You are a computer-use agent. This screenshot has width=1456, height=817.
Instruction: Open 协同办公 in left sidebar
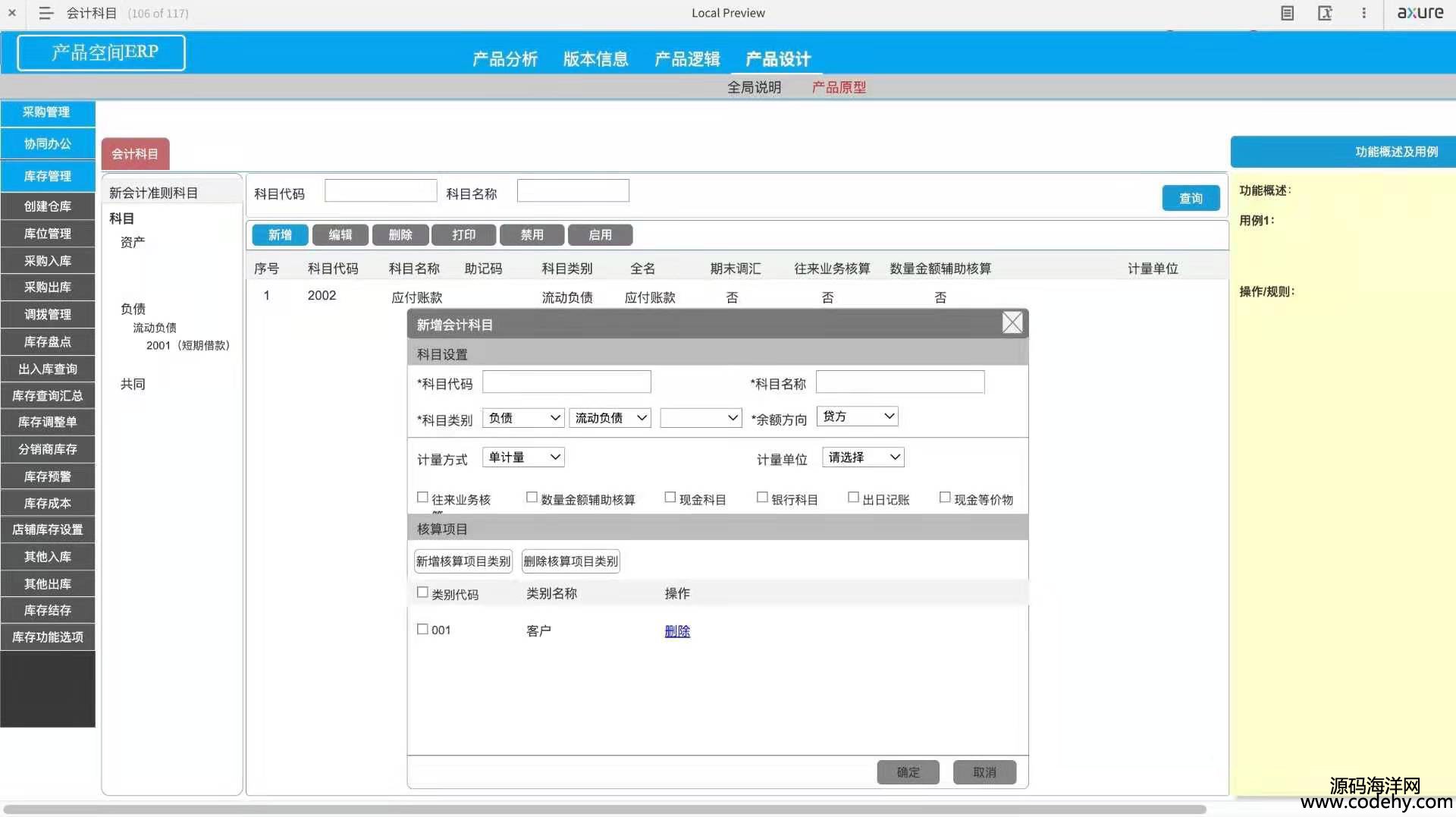(x=48, y=144)
